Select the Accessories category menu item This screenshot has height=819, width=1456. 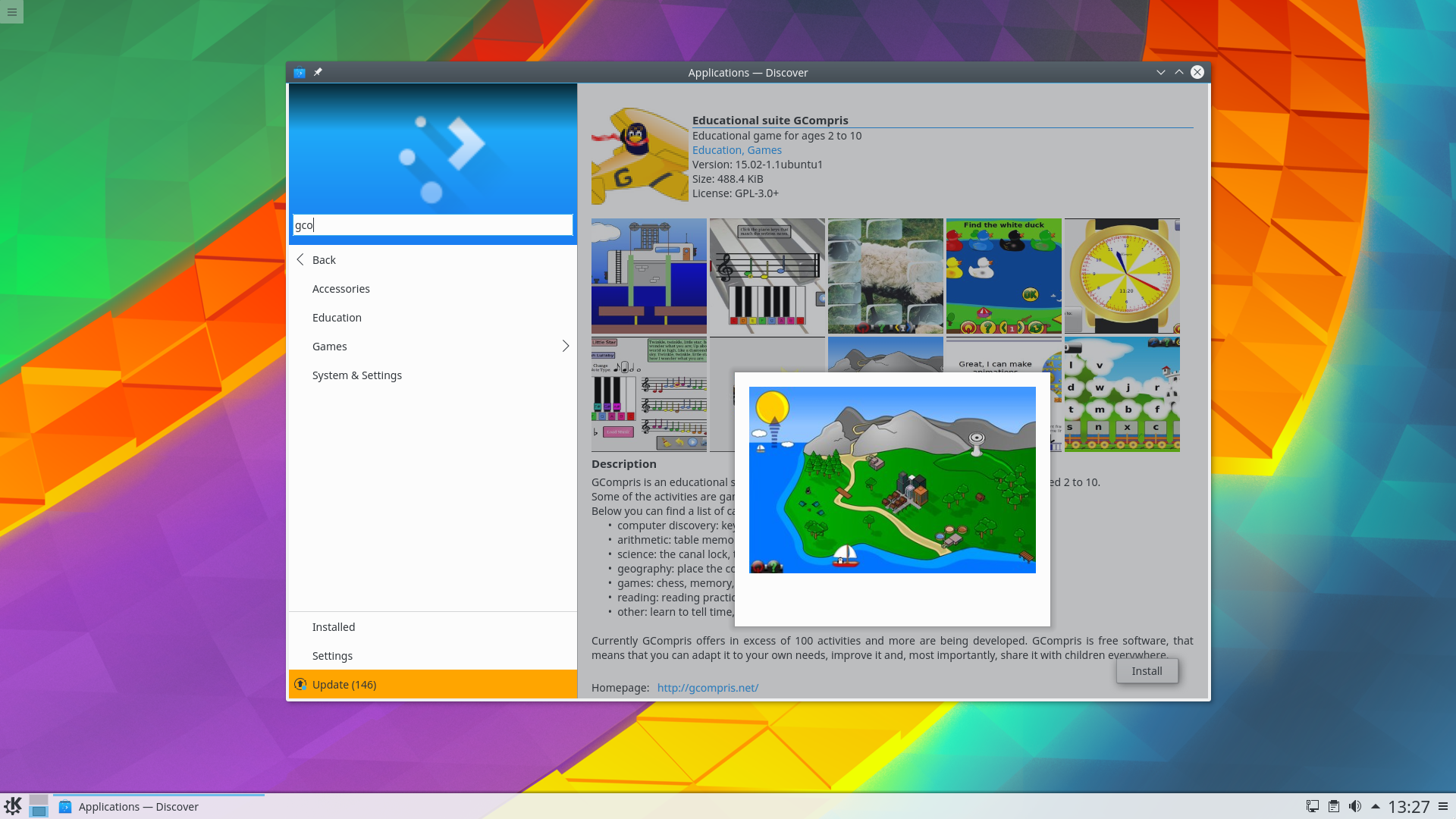coord(341,288)
